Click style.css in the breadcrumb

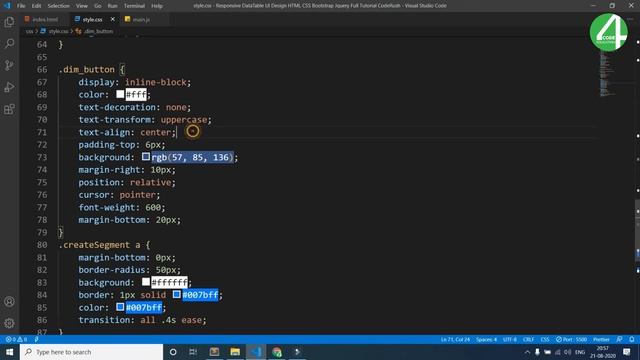coord(58,31)
